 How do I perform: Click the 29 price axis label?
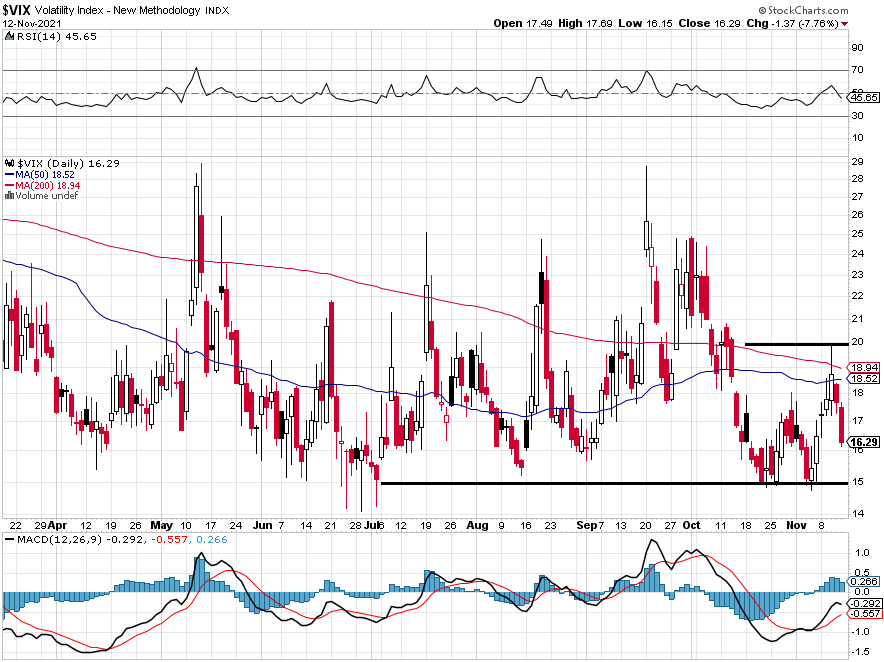[x=858, y=162]
